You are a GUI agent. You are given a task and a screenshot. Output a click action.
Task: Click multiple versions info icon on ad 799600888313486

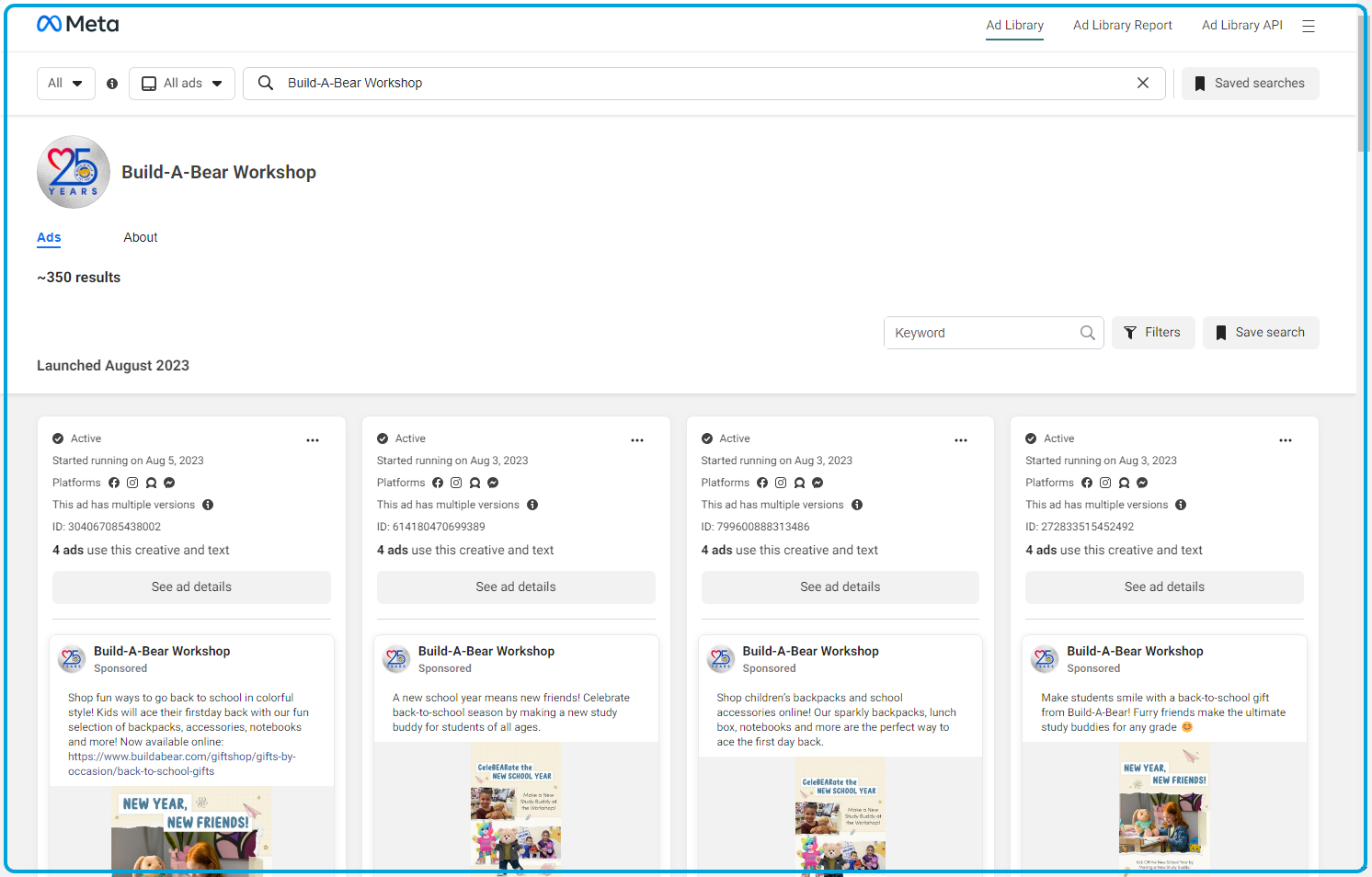click(x=857, y=505)
